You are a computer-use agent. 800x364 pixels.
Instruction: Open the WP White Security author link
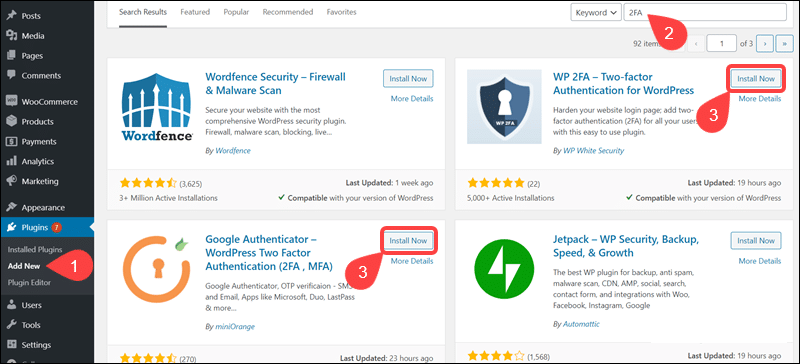(593, 151)
